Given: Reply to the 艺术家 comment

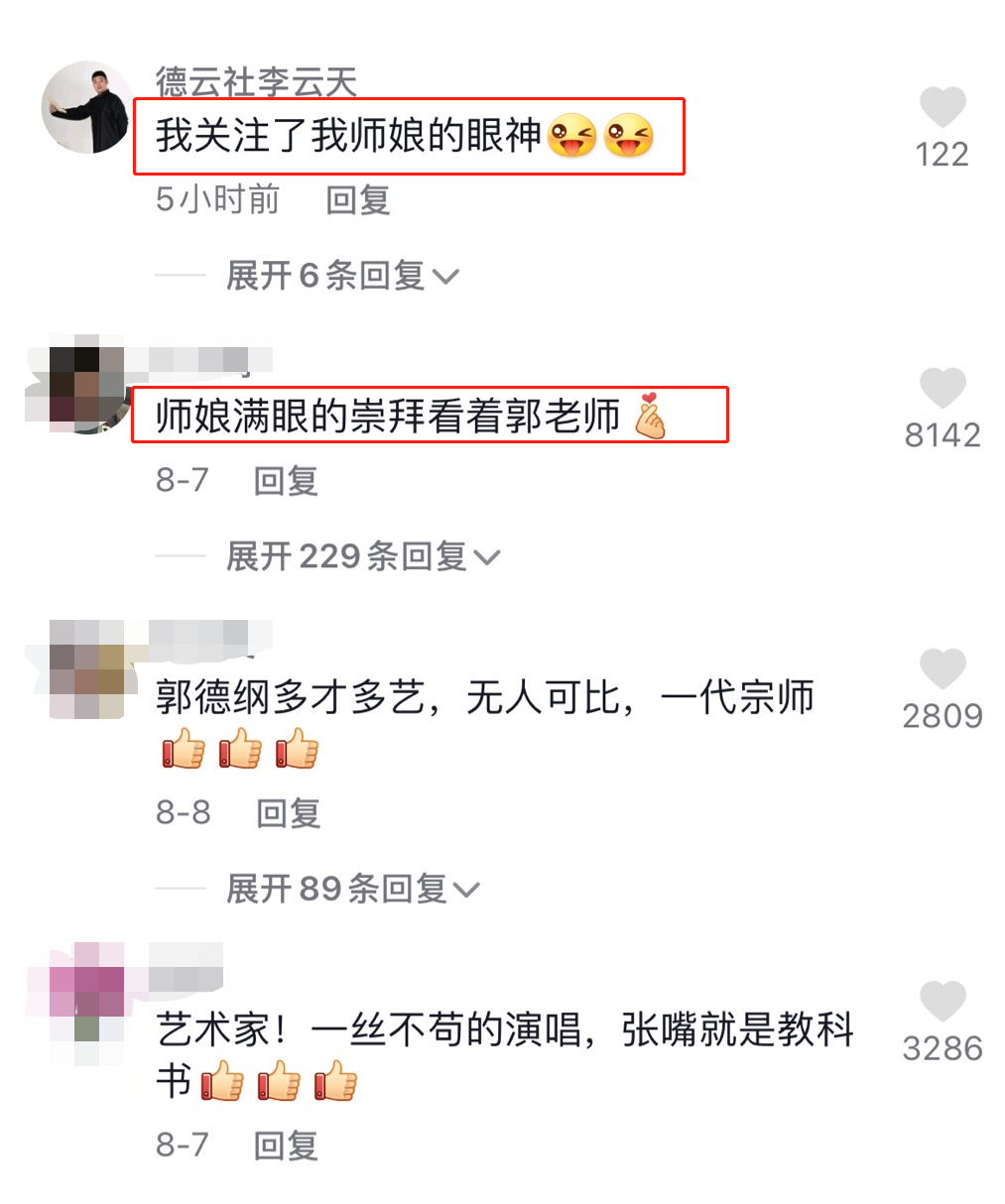Looking at the screenshot, I should coord(286,1144).
